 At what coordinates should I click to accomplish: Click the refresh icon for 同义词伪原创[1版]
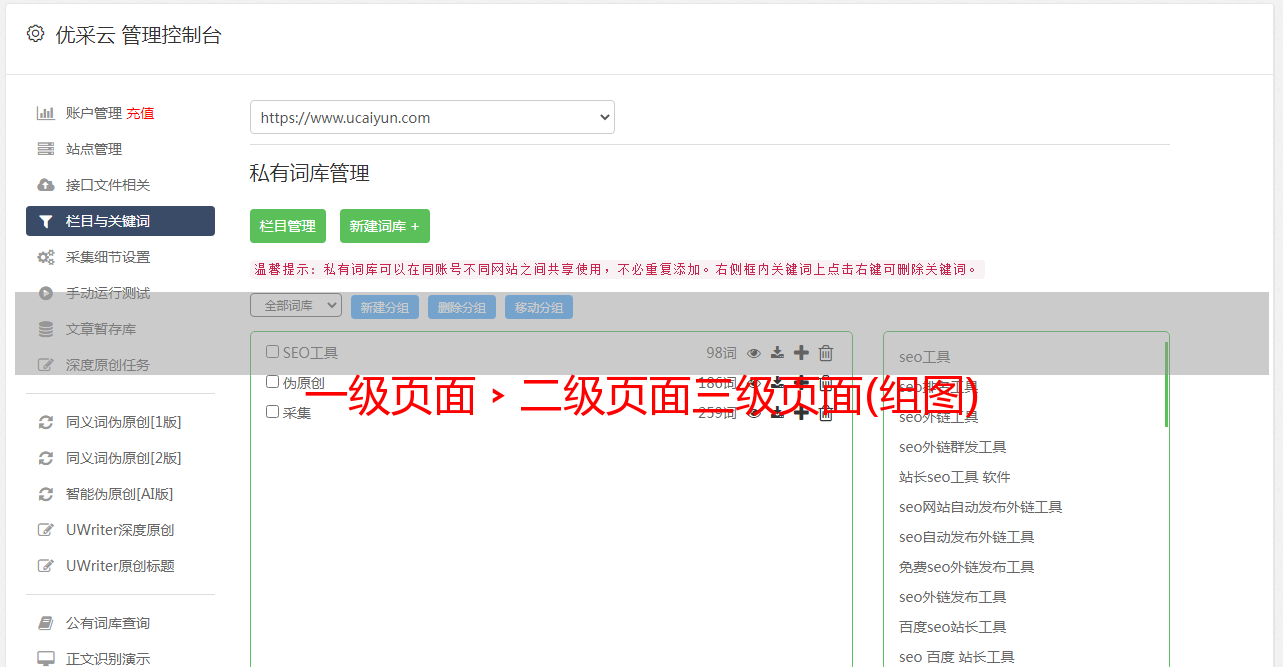[46, 422]
